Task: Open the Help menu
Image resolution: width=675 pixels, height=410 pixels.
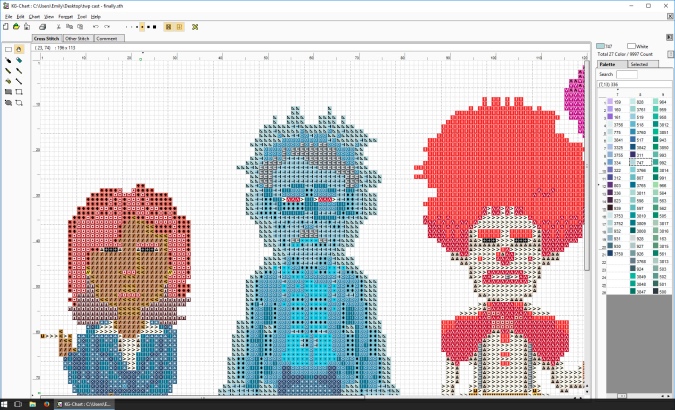Action: [x=96, y=16]
